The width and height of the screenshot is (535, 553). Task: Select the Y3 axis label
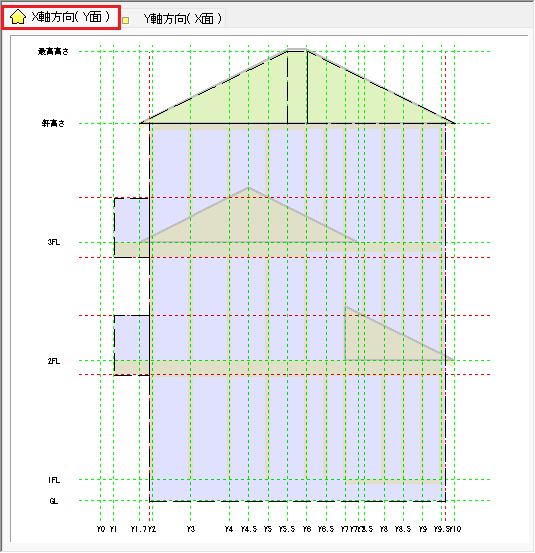pyautogui.click(x=191, y=529)
